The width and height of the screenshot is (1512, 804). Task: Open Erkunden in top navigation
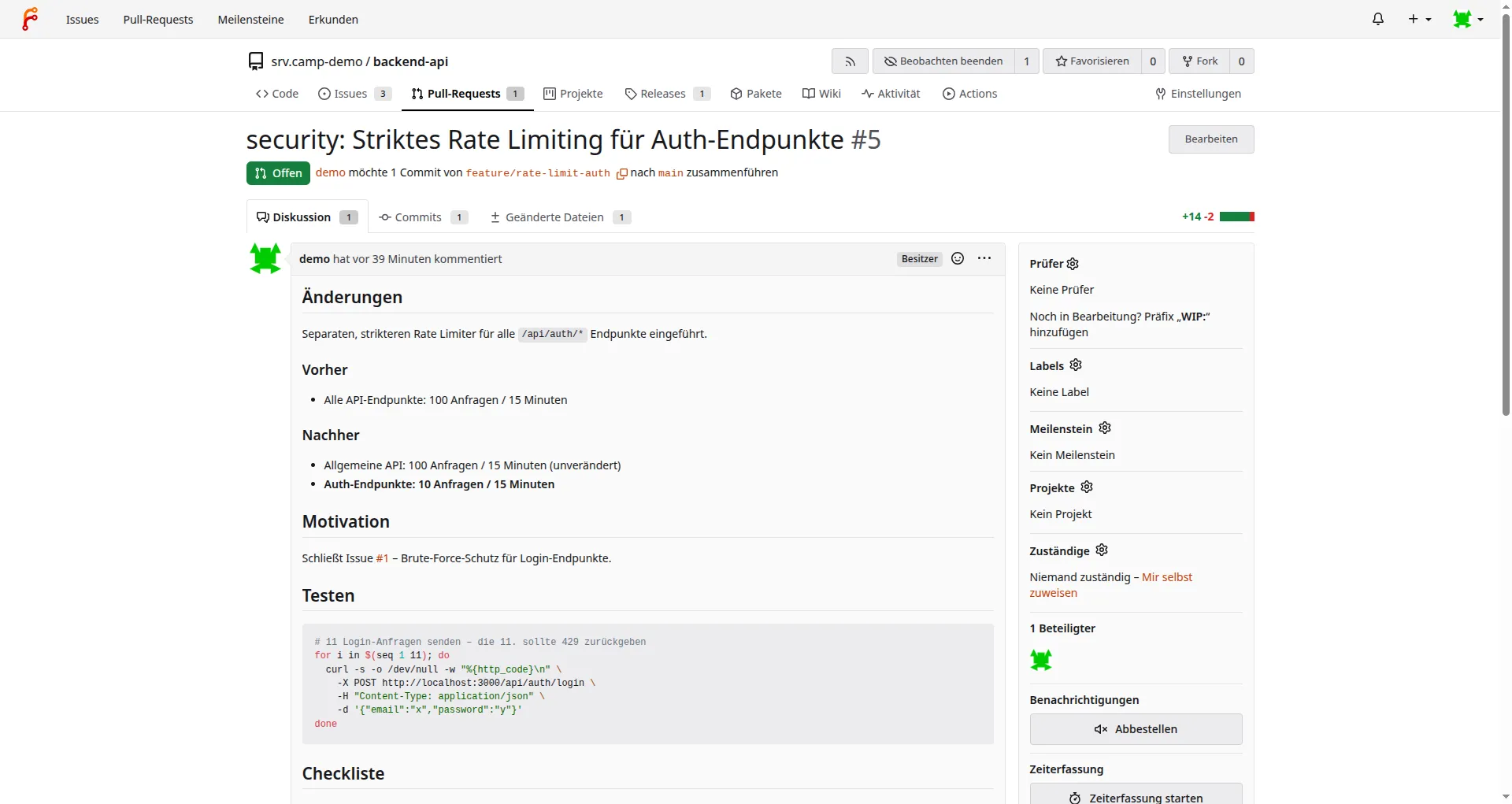point(333,20)
